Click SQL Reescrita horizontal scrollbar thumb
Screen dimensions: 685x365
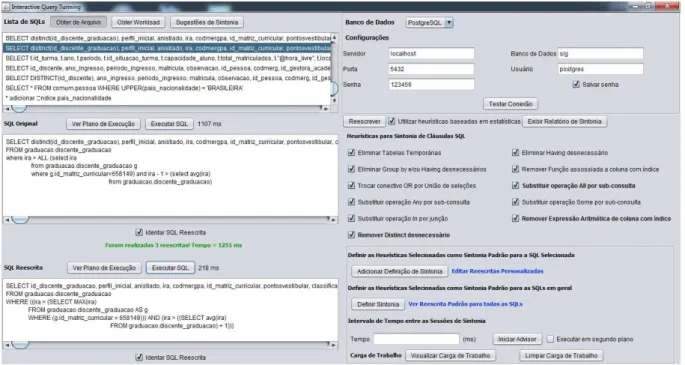(x=20, y=345)
